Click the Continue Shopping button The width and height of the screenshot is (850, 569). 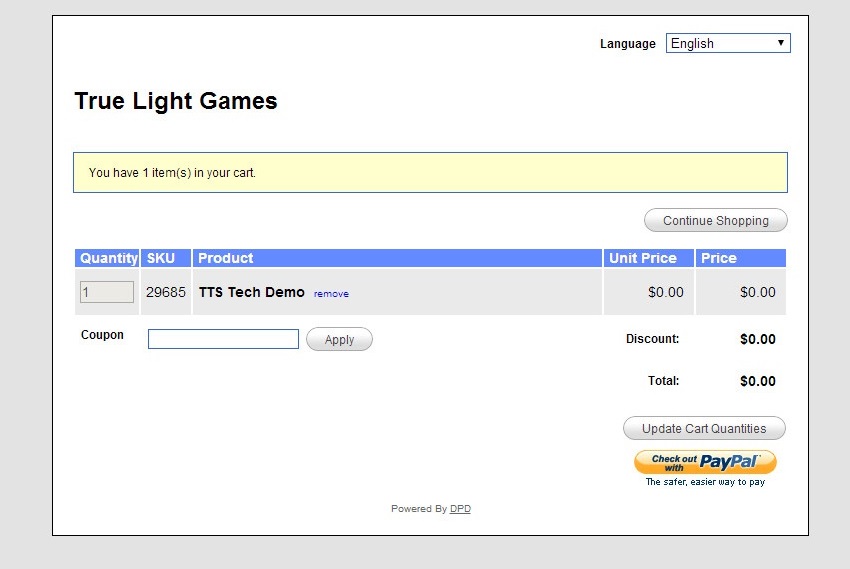coord(715,221)
